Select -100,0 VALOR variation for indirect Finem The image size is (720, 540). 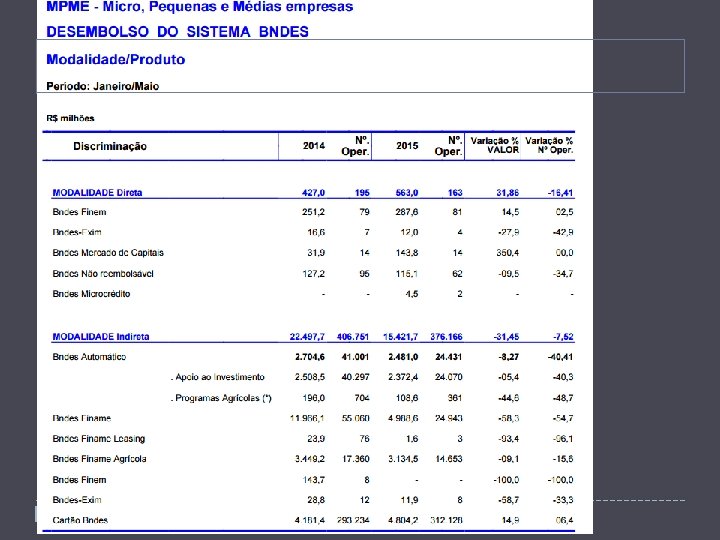[x=506, y=480]
